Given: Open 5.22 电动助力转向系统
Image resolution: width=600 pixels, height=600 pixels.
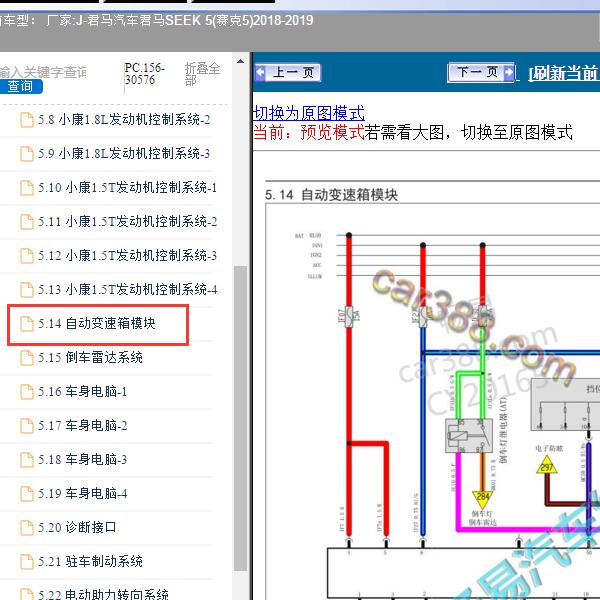Looking at the screenshot, I should [x=103, y=594].
